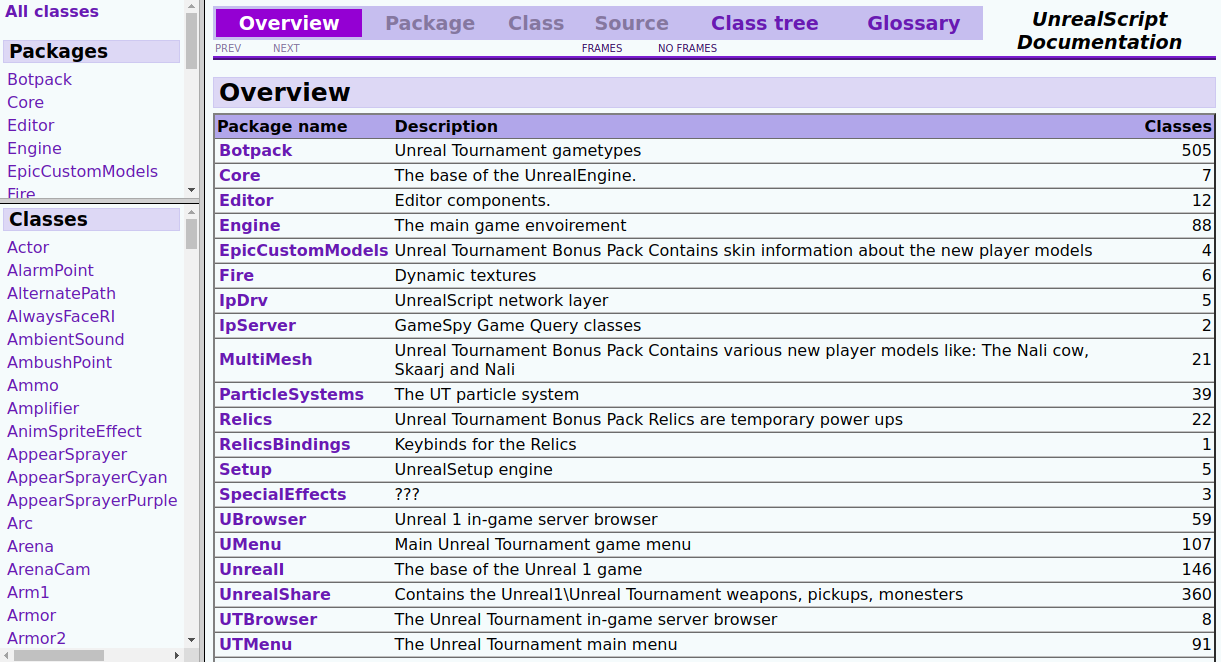1221x662 pixels.
Task: Open the IpDrv package
Action: click(244, 301)
